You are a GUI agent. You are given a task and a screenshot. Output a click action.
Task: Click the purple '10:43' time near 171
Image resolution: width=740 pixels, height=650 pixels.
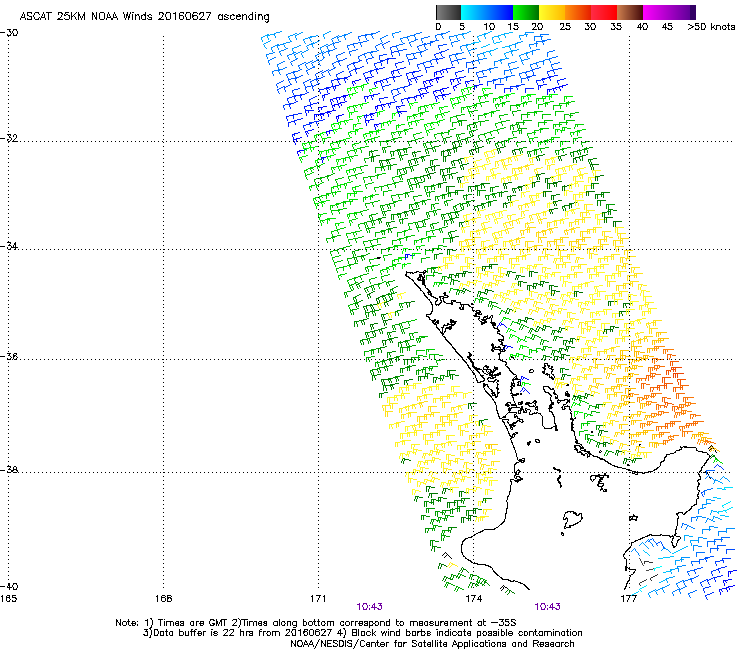point(370,607)
